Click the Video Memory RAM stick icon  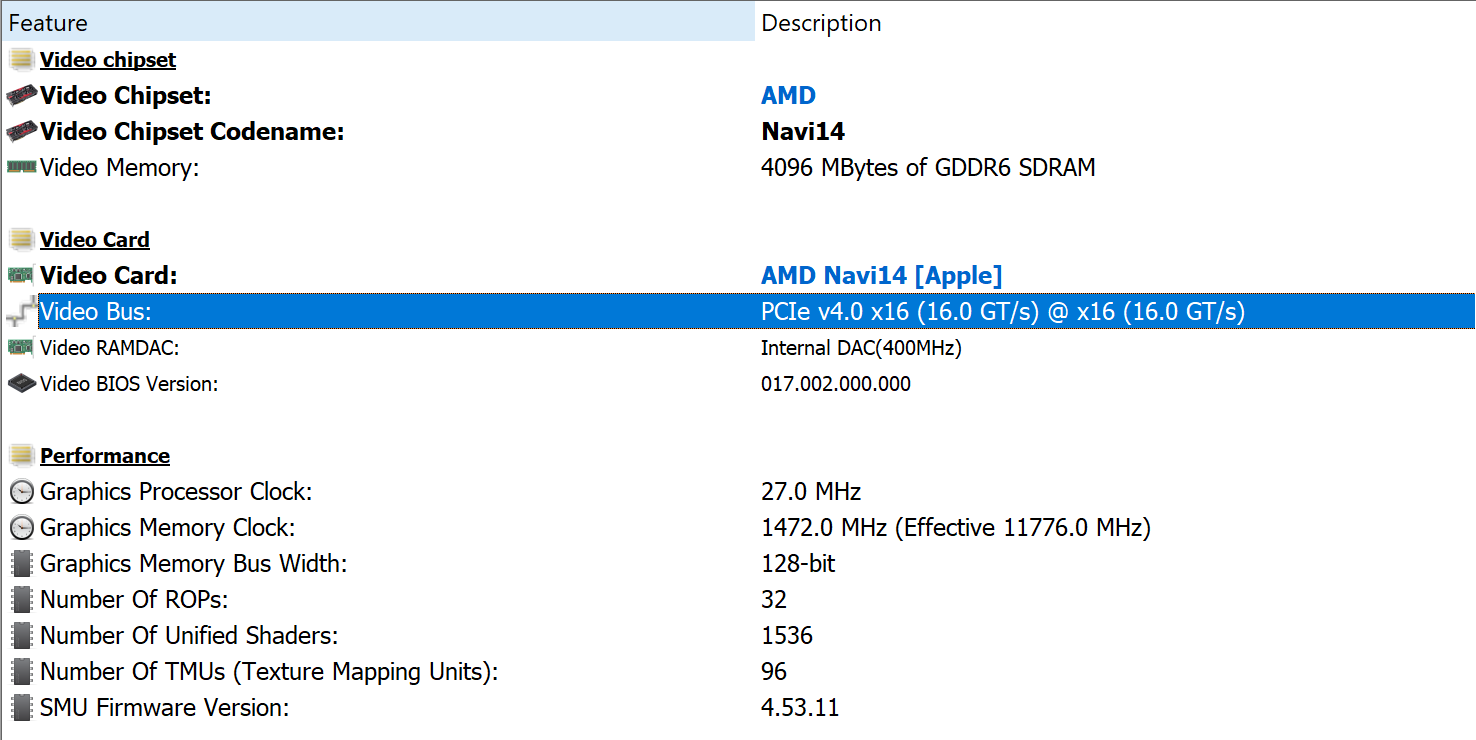[22, 168]
